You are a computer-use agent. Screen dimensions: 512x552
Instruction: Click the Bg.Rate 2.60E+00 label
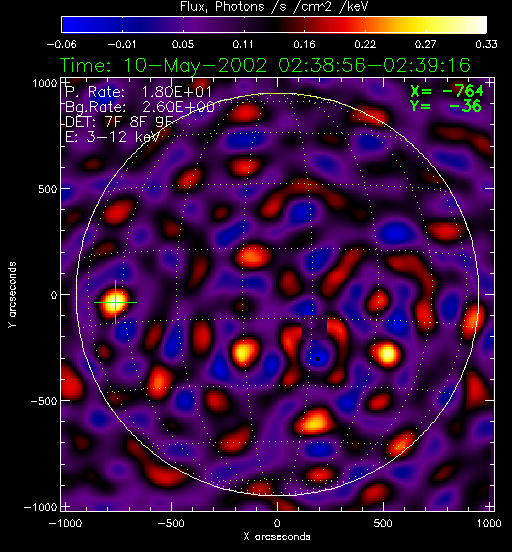(140, 107)
